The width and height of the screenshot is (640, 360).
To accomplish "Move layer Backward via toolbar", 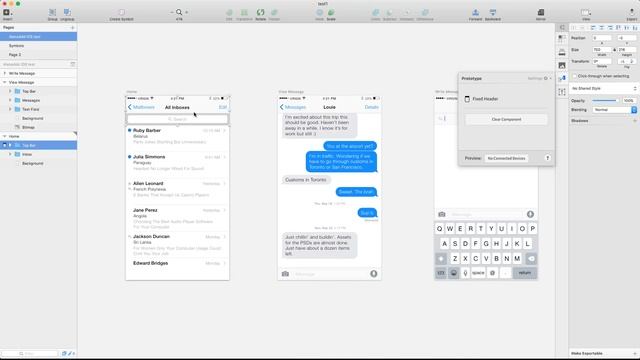I will [x=493, y=13].
